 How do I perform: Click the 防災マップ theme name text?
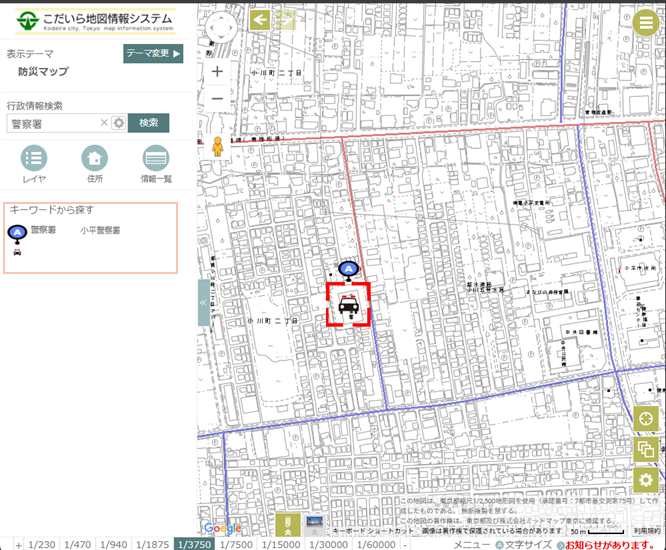point(43,71)
